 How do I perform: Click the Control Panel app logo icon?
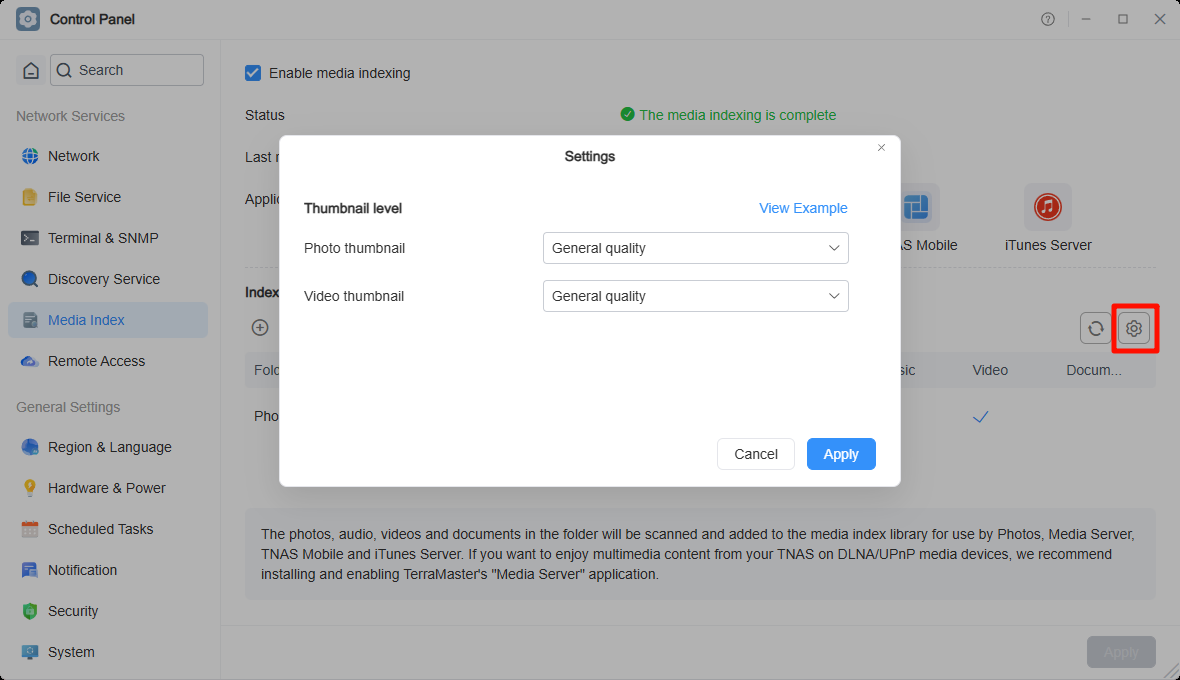pos(27,19)
